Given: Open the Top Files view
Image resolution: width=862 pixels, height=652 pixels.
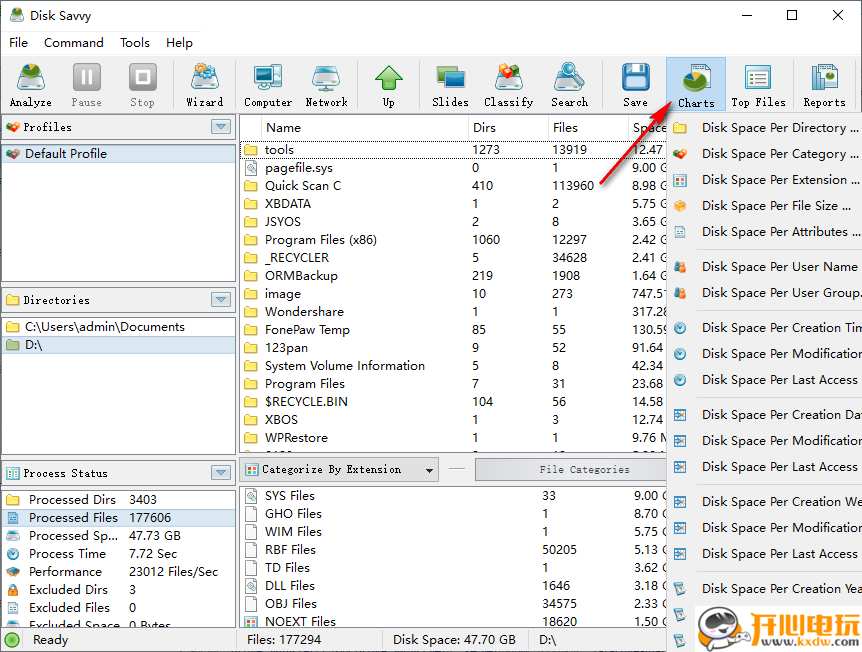Looking at the screenshot, I should 758,85.
